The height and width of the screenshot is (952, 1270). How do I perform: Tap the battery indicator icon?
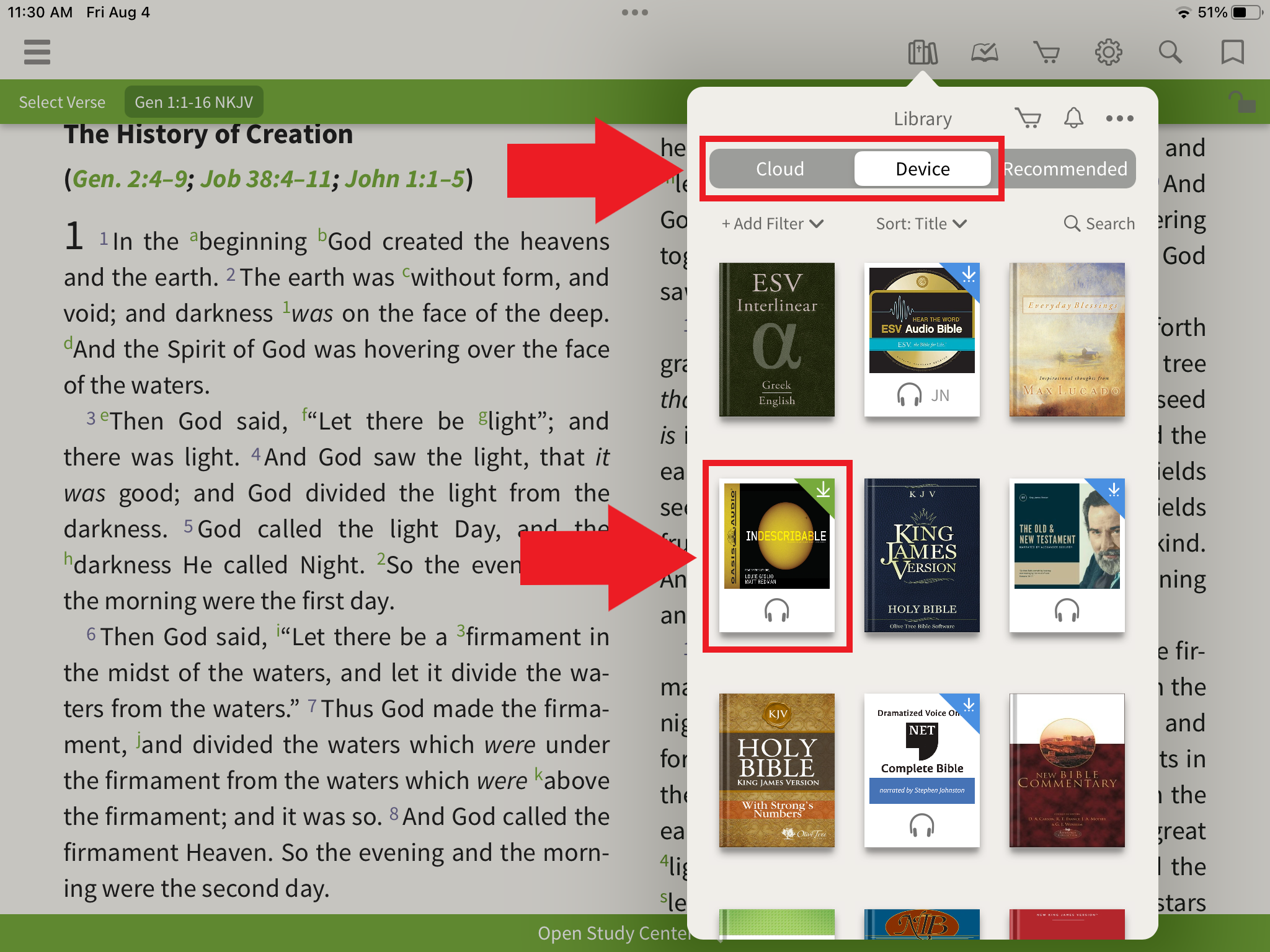[x=1247, y=12]
